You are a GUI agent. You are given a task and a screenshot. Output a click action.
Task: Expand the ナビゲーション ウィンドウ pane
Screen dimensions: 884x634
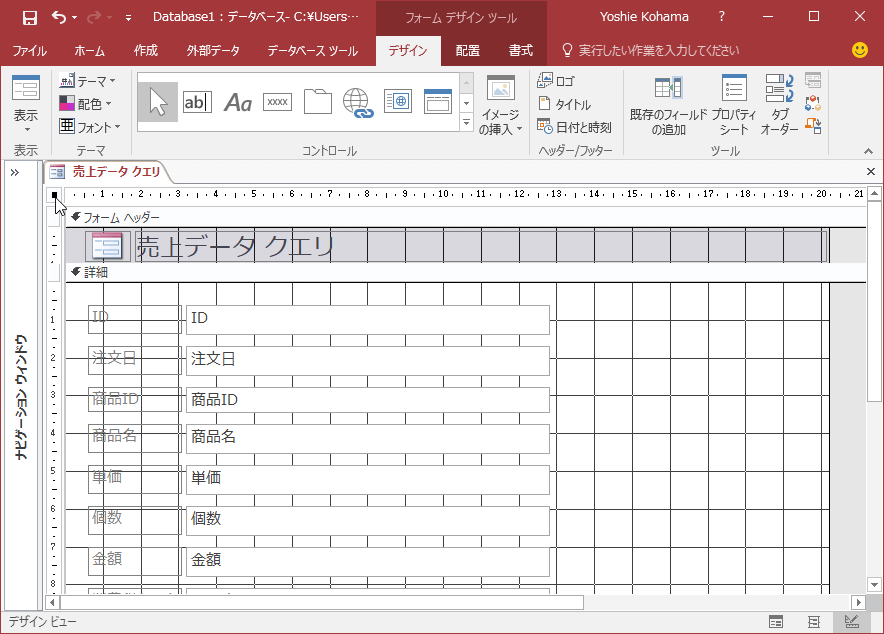click(14, 170)
